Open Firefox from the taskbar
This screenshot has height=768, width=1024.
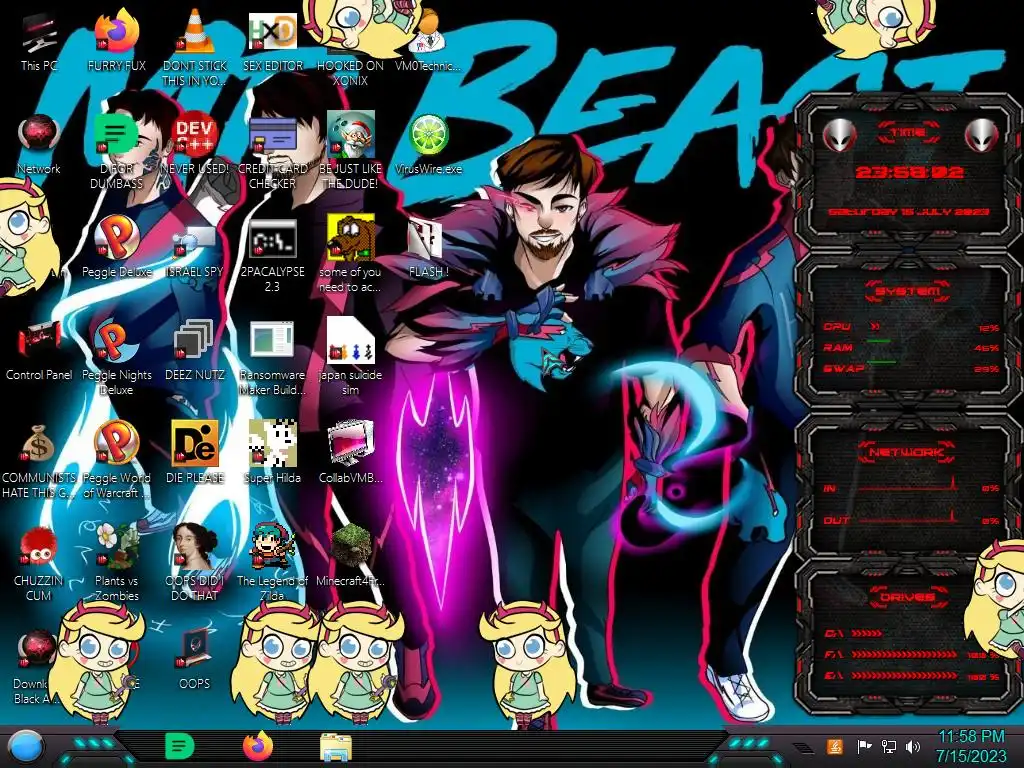(x=257, y=746)
